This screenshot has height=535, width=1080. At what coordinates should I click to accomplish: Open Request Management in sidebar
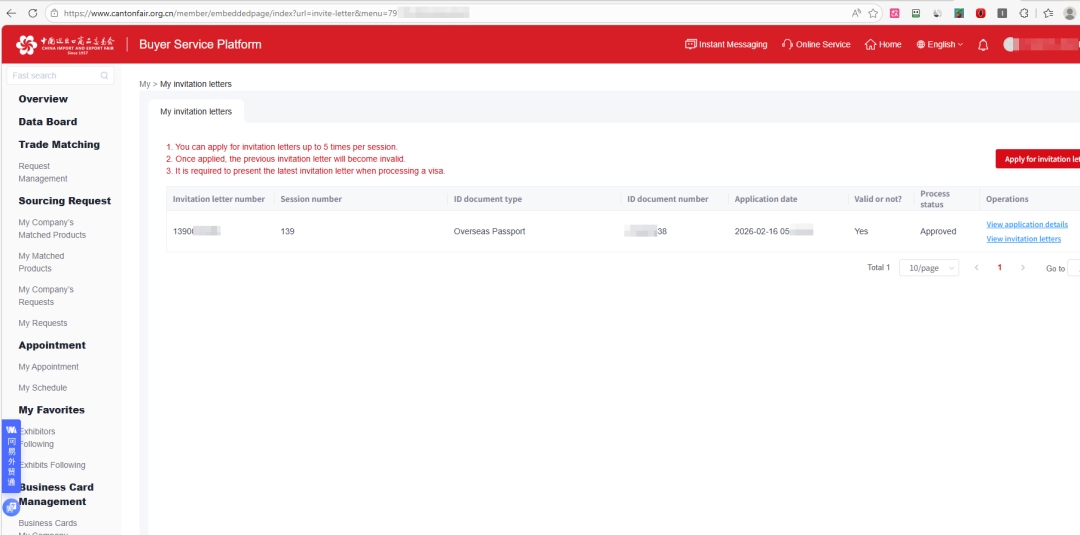(43, 172)
